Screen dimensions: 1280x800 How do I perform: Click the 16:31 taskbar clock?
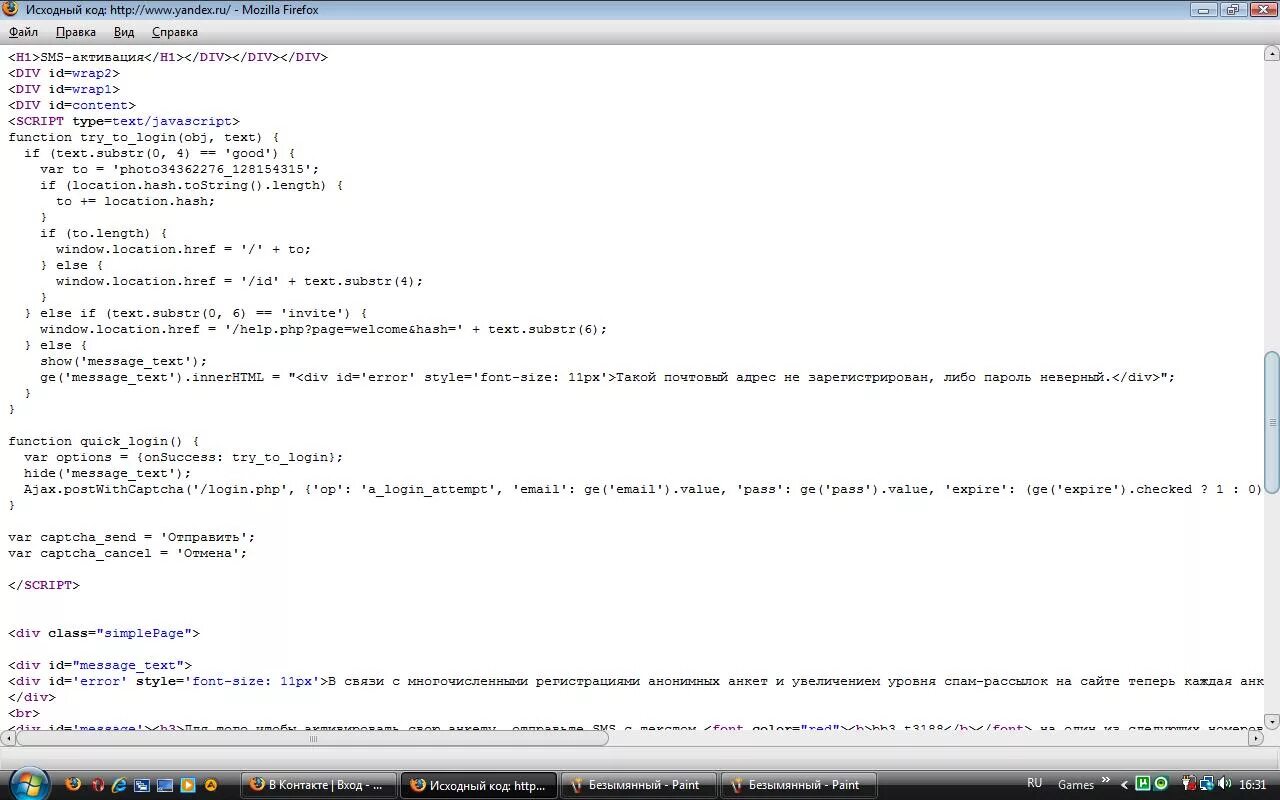1252,785
